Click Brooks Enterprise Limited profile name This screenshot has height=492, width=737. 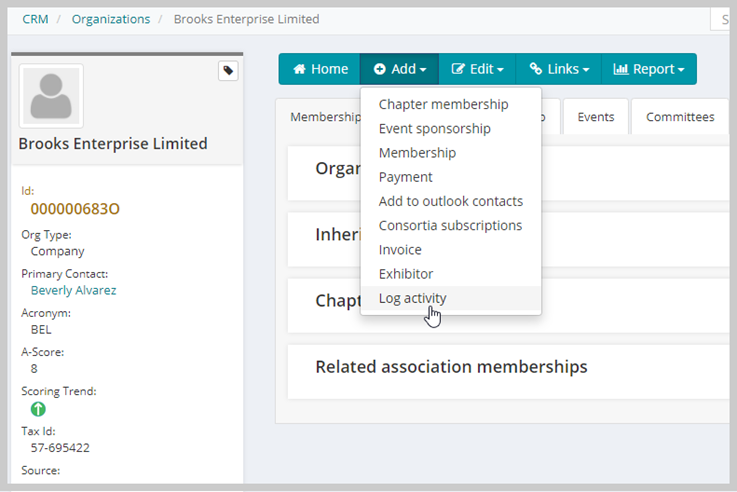pyautogui.click(x=113, y=143)
